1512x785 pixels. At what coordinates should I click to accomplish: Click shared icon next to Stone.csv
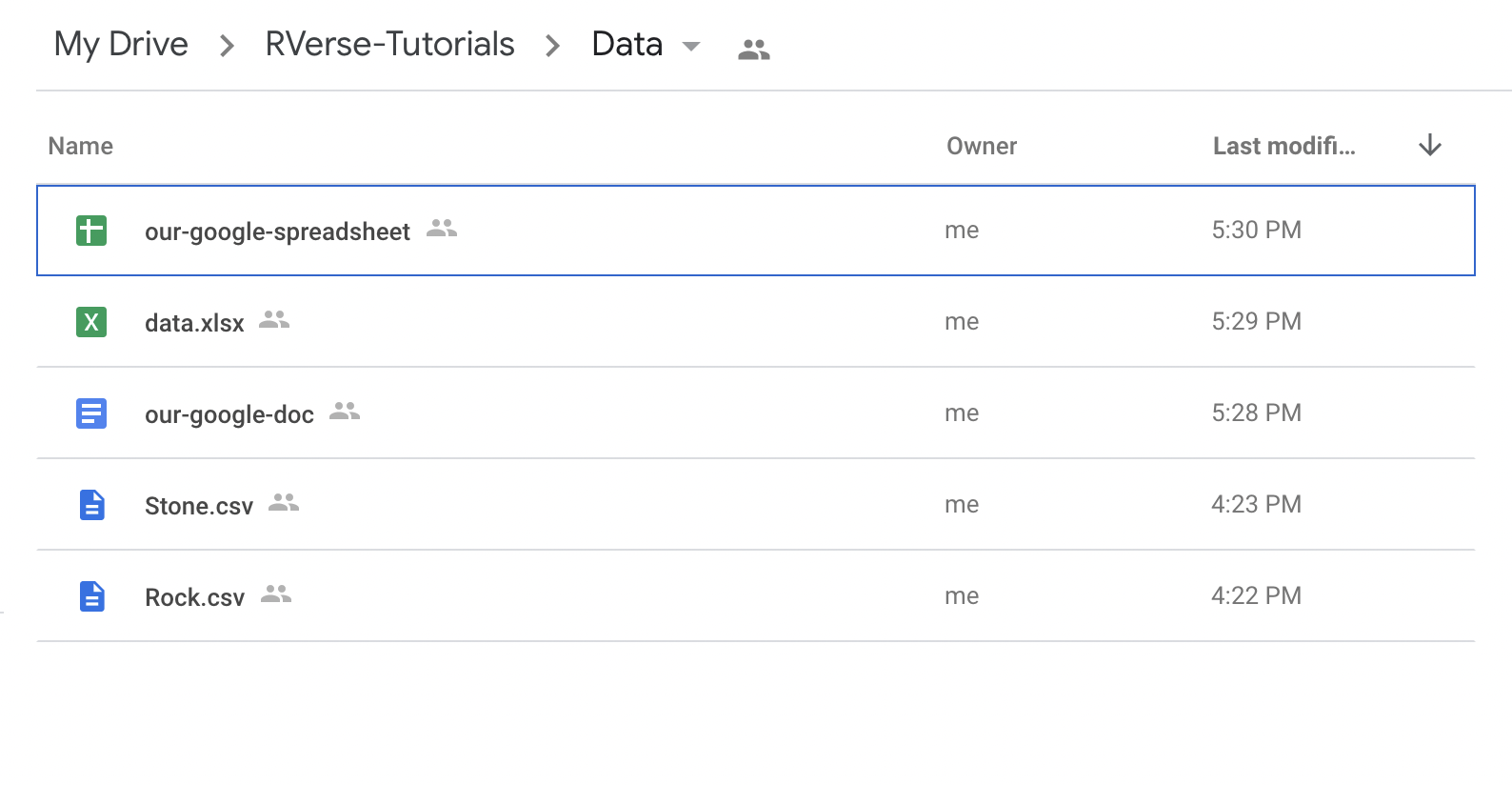(284, 502)
